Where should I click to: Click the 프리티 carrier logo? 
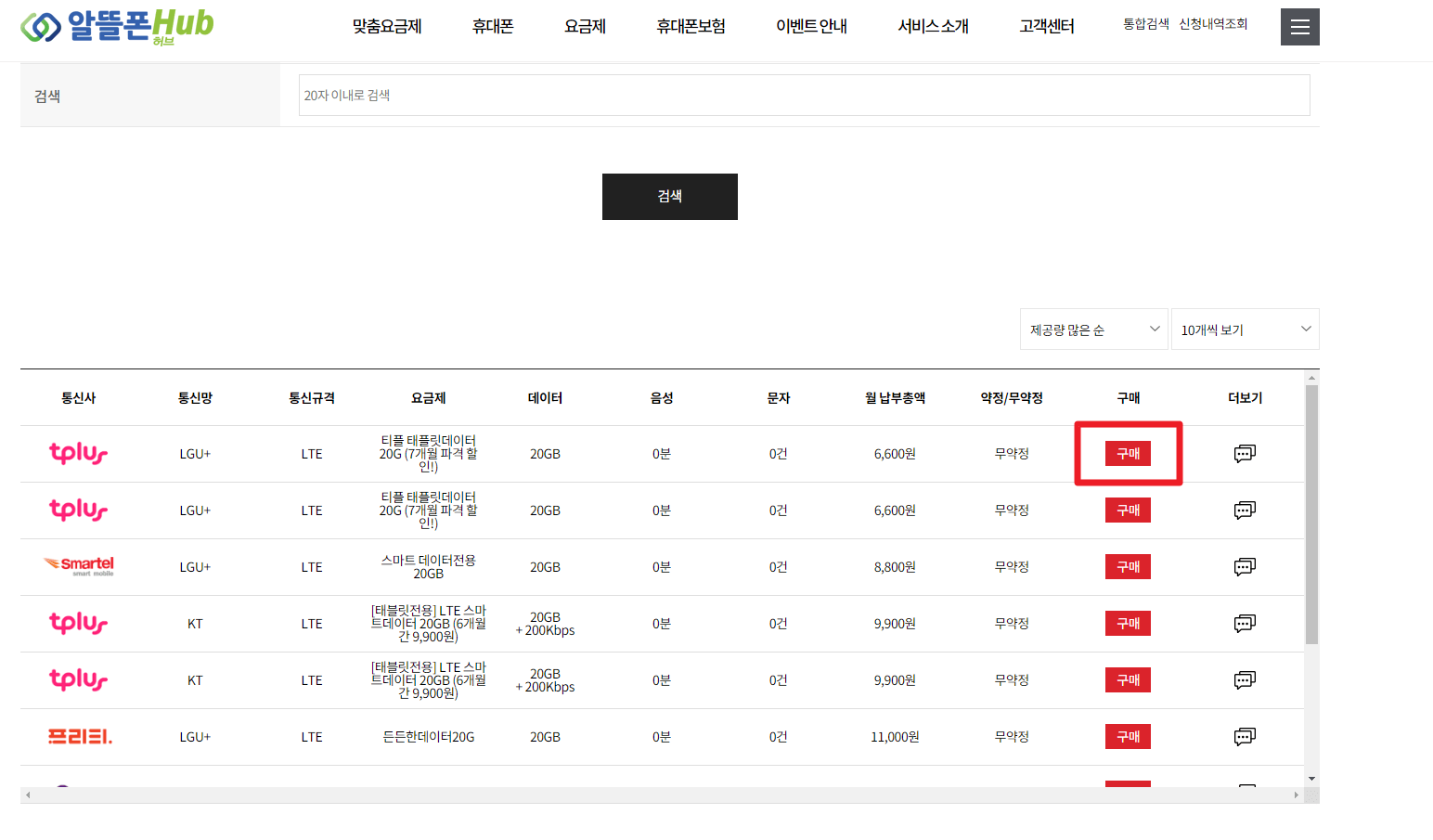[x=80, y=736]
